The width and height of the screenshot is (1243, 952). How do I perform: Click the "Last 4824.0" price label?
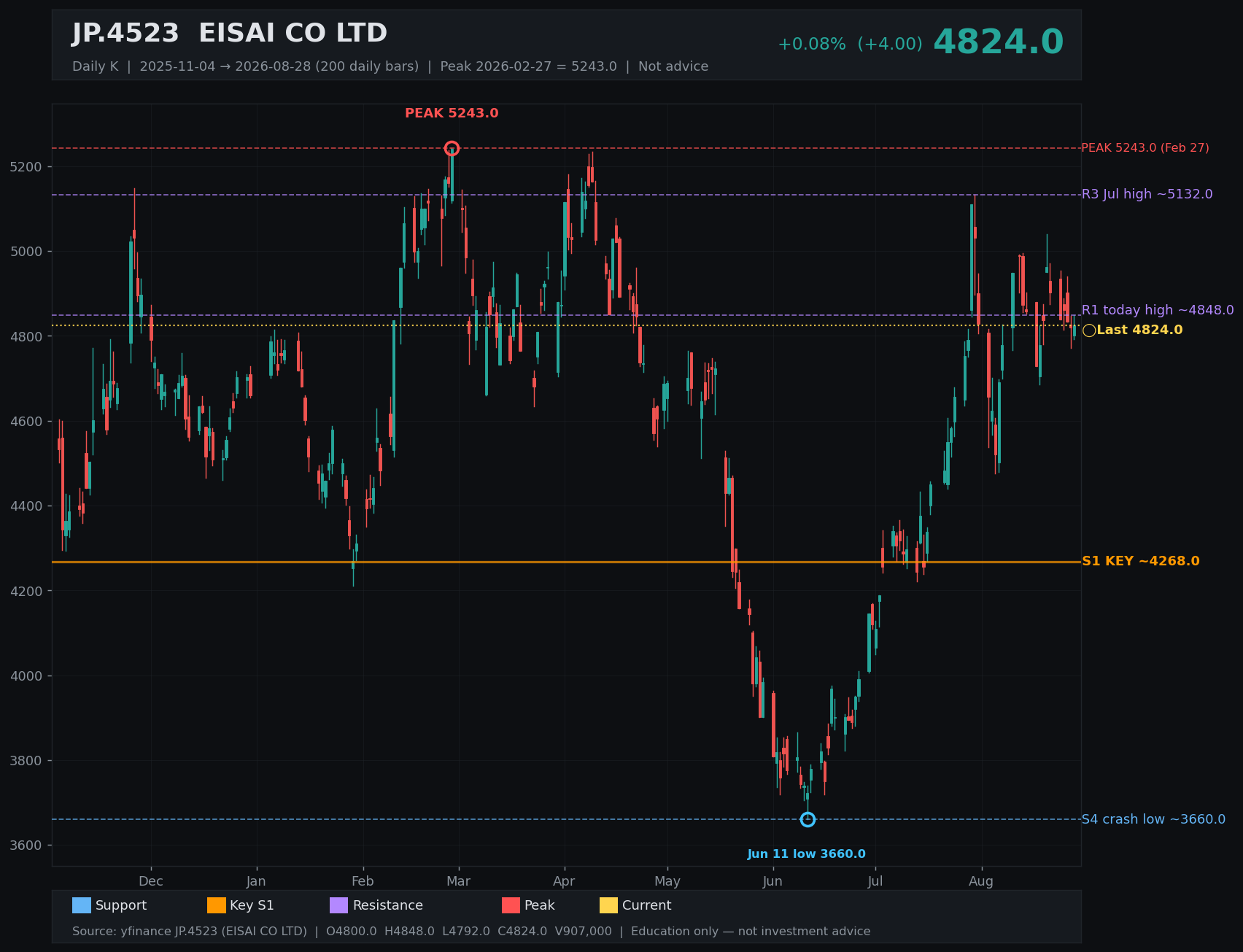(1139, 330)
